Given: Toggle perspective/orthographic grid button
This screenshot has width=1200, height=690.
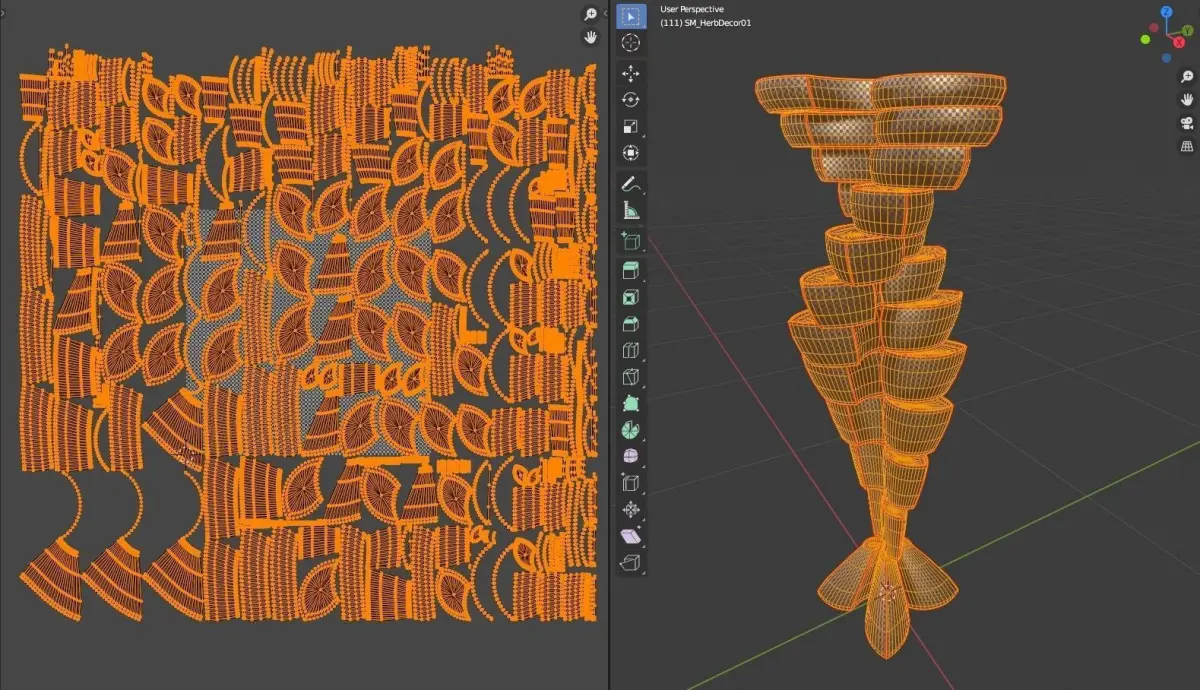Looking at the screenshot, I should coord(1187,146).
